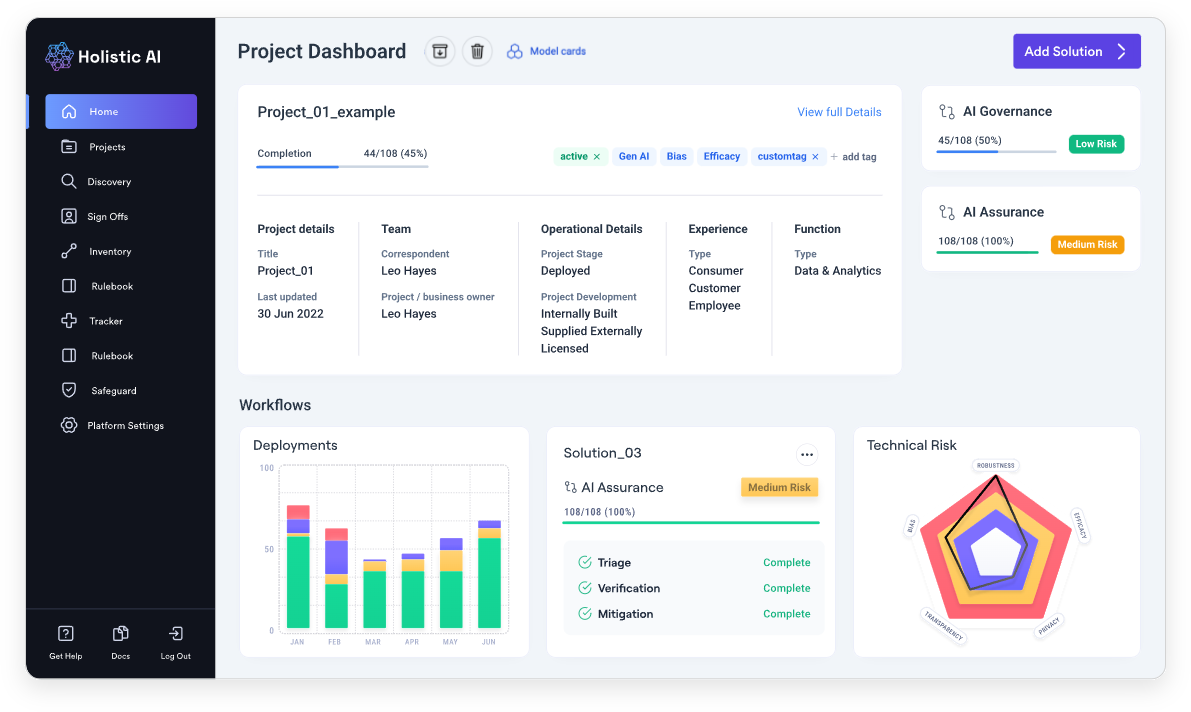Select the Rulebook sidebar icon
The image size is (1191, 712).
[68, 286]
